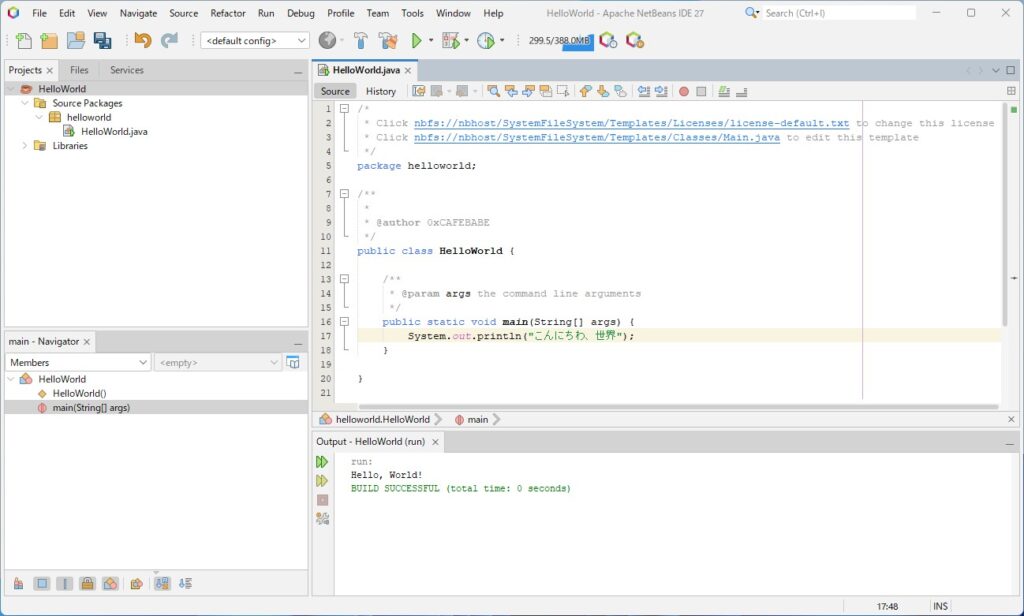This screenshot has width=1024, height=616.
Task: Click the New Project toolbar icon
Action: 49,41
